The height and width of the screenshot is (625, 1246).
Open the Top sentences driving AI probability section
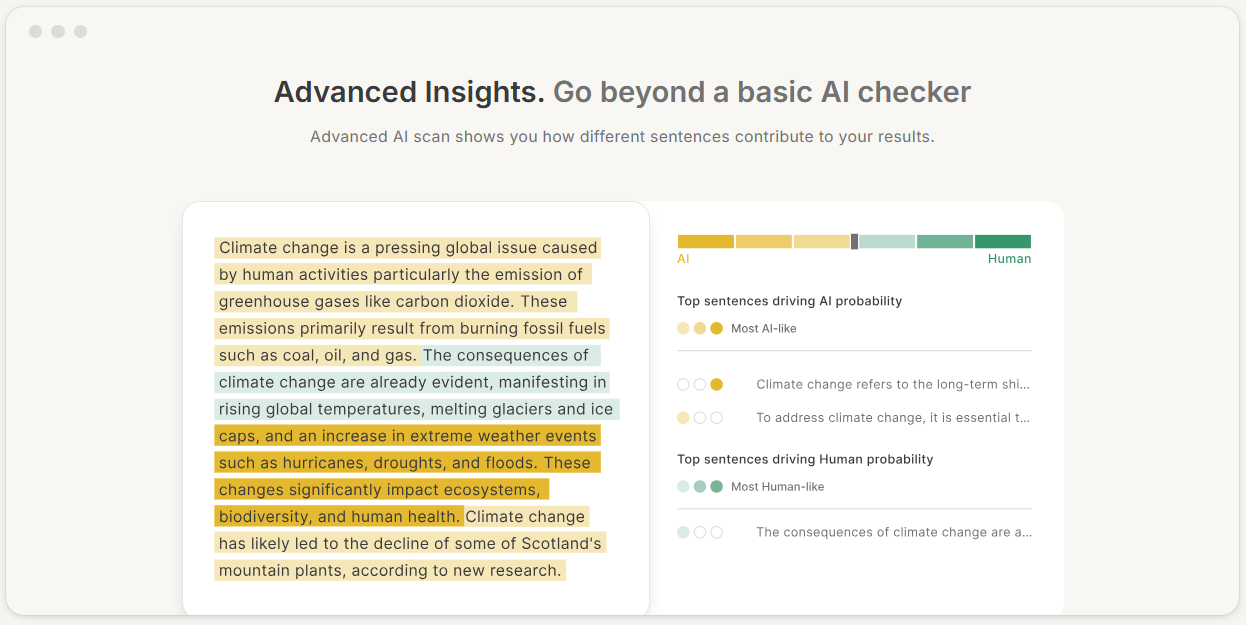(789, 300)
